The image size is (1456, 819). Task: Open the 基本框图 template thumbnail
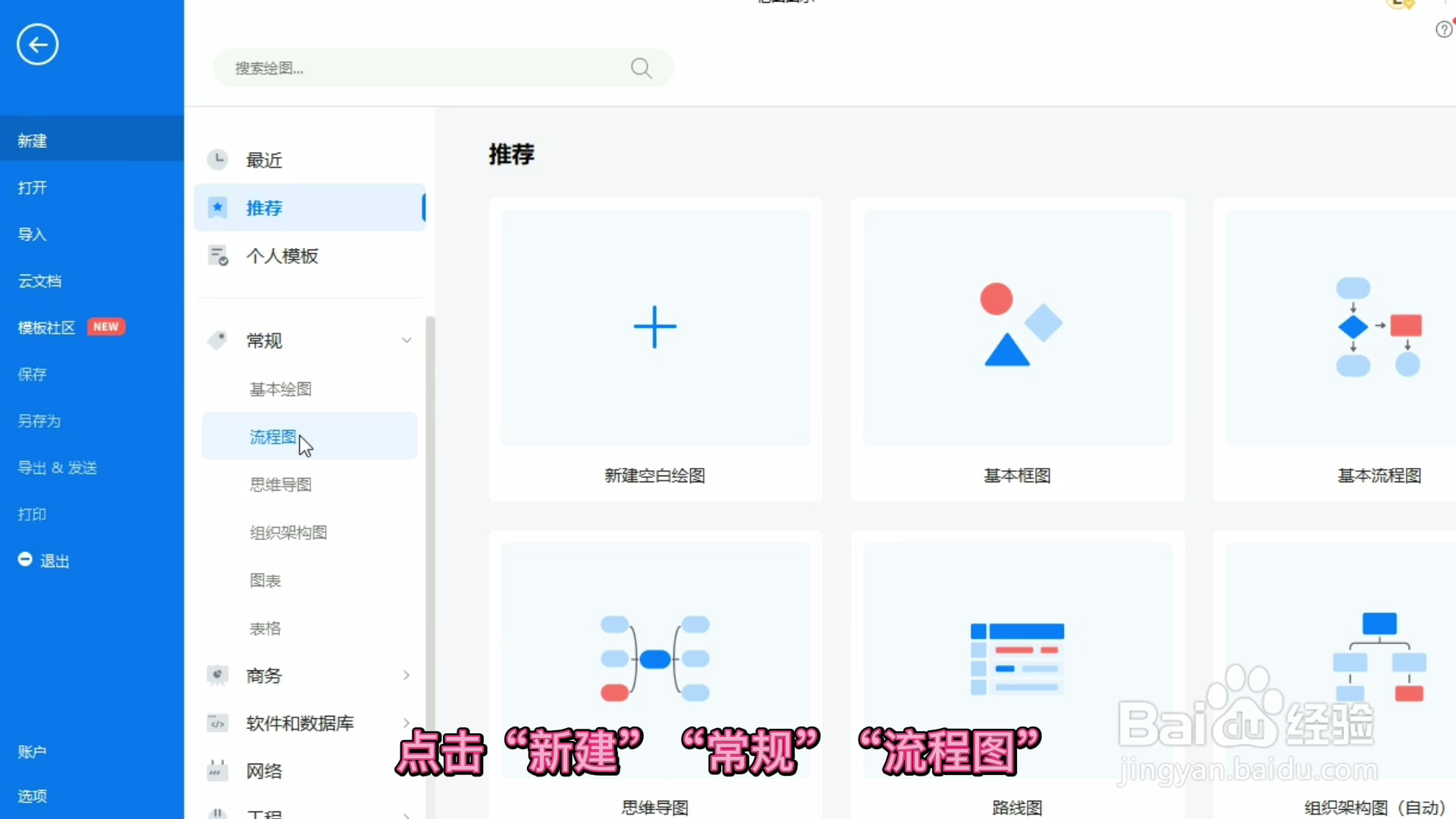point(1017,328)
